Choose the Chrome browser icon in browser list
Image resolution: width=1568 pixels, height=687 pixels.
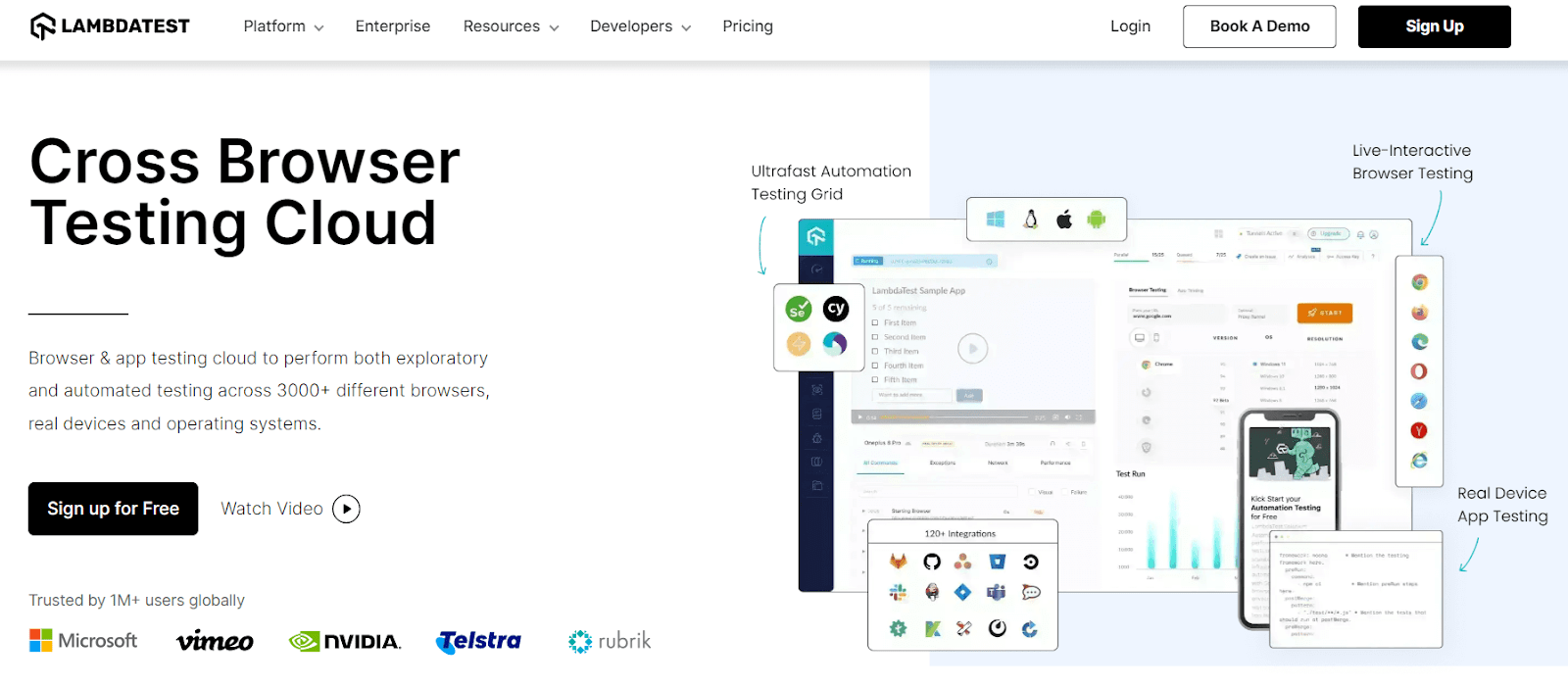tap(1419, 282)
